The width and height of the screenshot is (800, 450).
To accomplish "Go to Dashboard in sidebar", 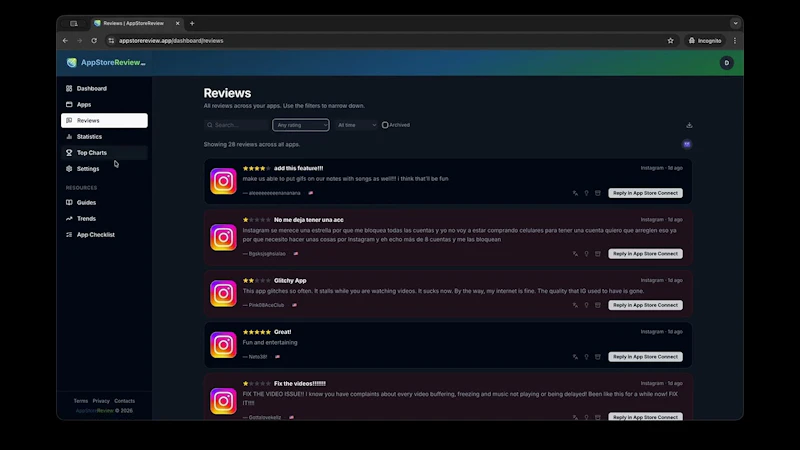I will 104,88.
